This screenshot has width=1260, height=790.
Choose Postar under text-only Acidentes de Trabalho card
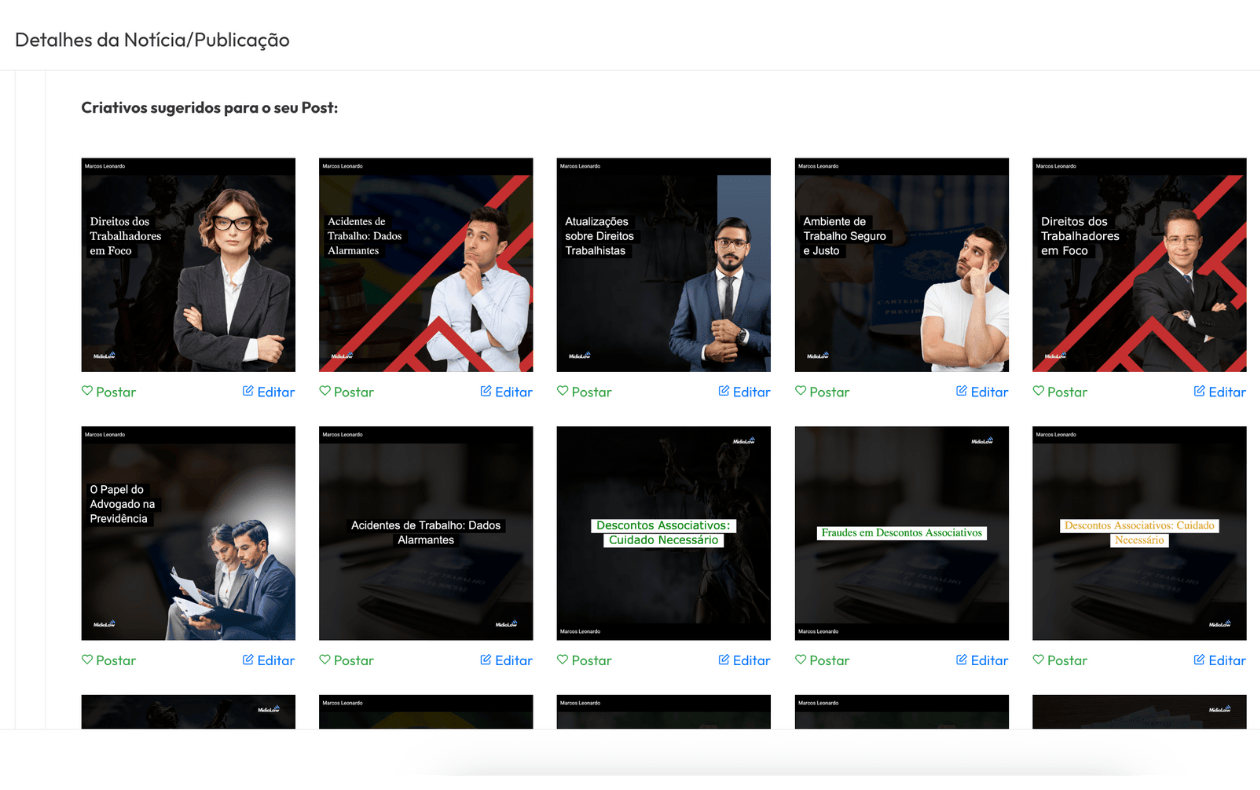click(347, 660)
